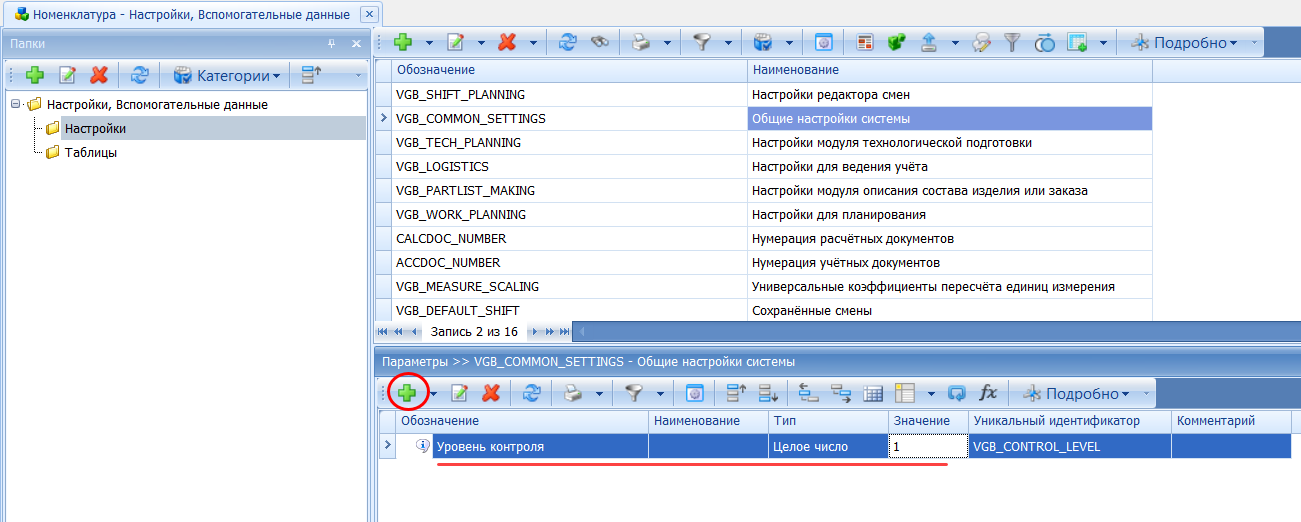Click move row down icon in parameters toolbar
The width and height of the screenshot is (1301, 522).
[768, 393]
